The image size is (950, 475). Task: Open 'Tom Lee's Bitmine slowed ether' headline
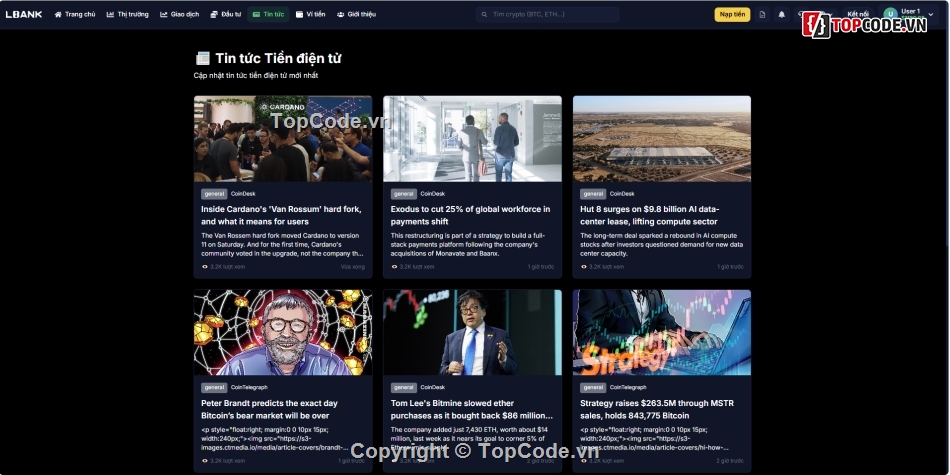[x=472, y=409]
